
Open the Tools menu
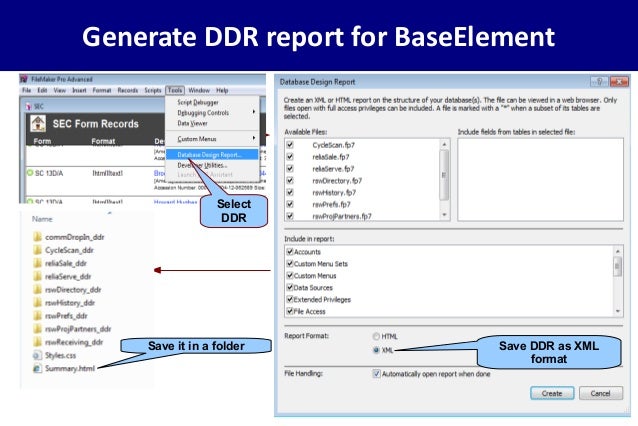coord(175,90)
